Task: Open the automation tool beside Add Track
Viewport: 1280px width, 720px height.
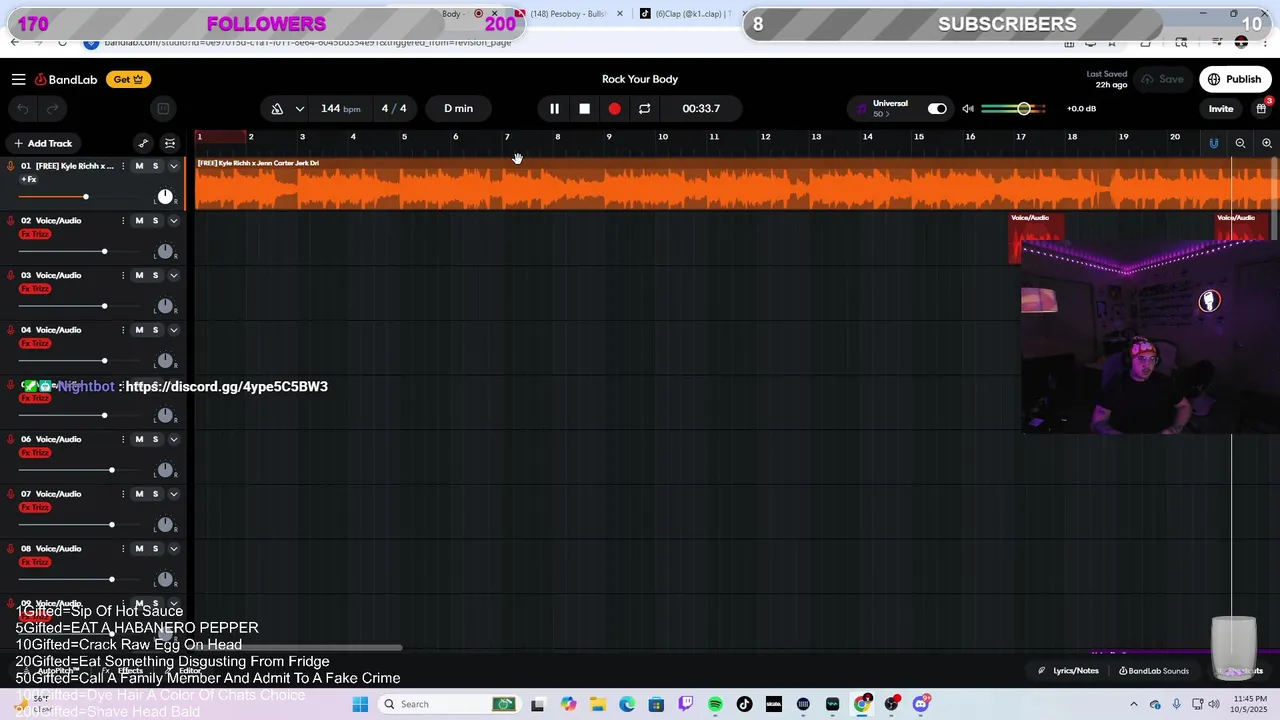Action: coord(143,143)
